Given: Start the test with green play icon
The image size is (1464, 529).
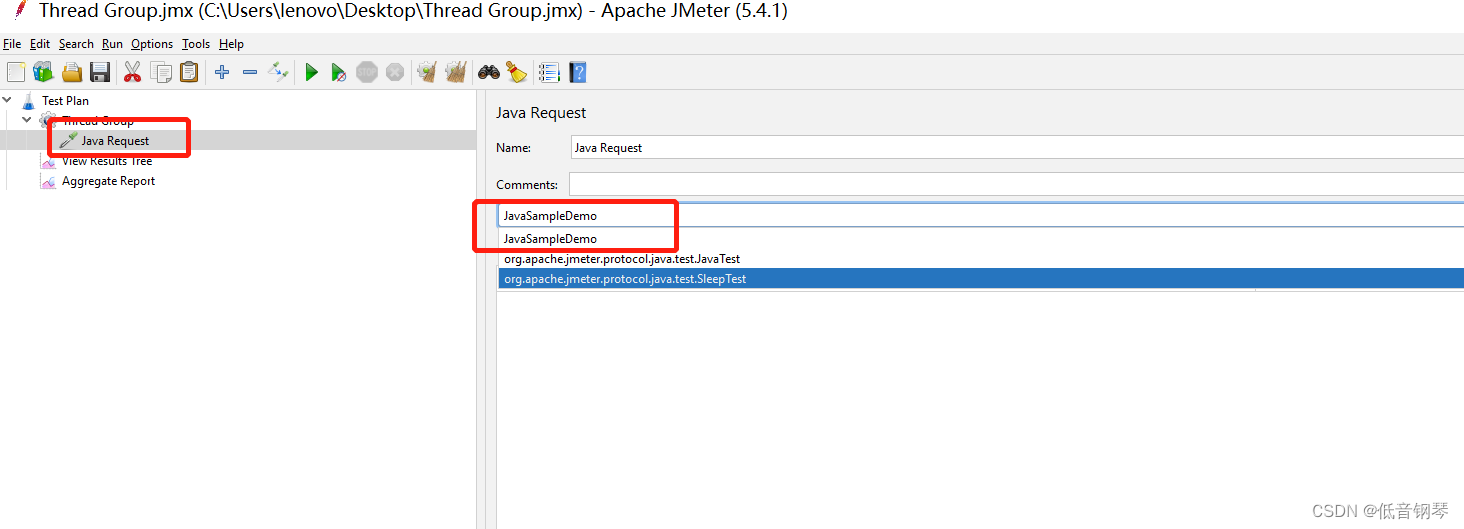Looking at the screenshot, I should (312, 72).
